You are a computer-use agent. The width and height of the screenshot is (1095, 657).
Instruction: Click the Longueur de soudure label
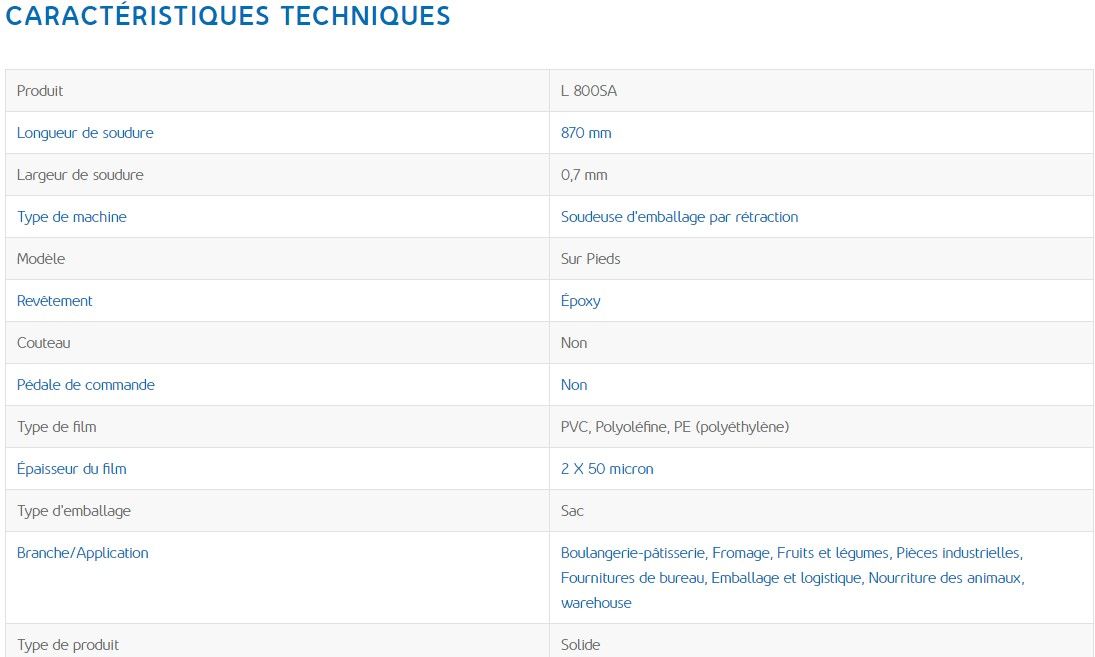point(85,133)
